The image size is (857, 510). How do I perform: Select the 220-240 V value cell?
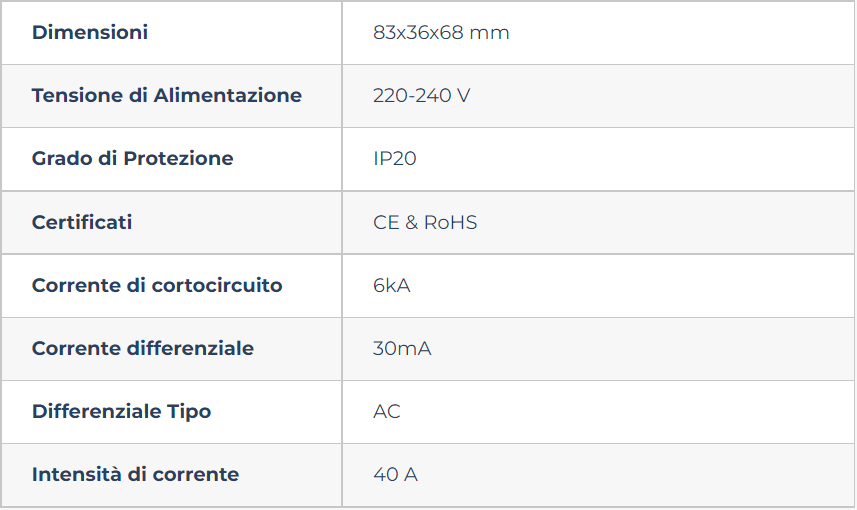click(x=598, y=96)
